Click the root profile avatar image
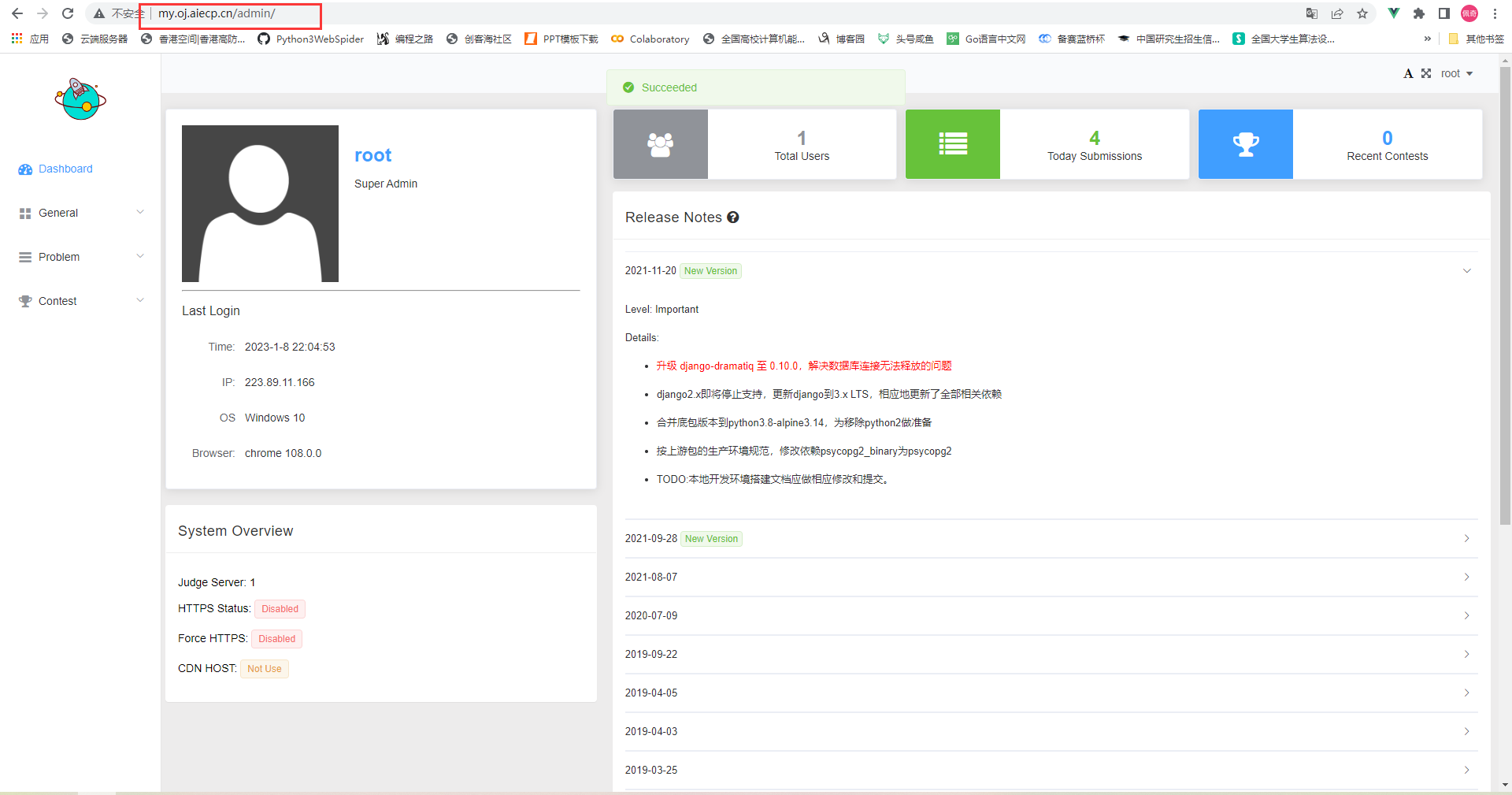The height and width of the screenshot is (795, 1512). [260, 203]
